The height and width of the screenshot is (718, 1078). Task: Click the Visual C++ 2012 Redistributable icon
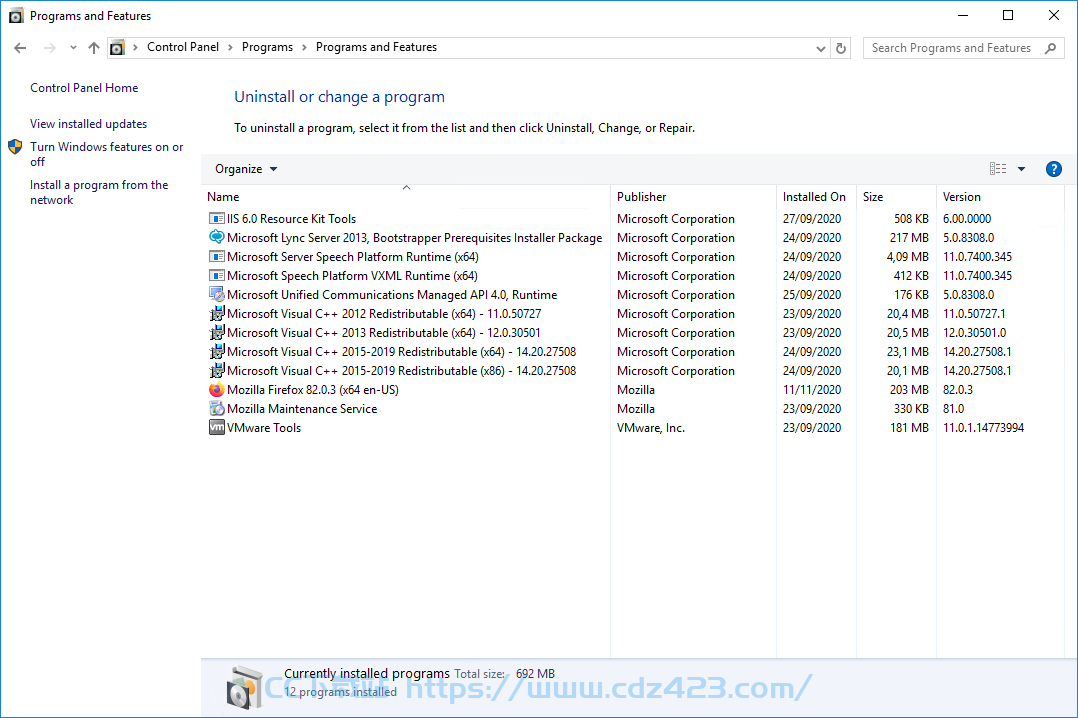(217, 314)
